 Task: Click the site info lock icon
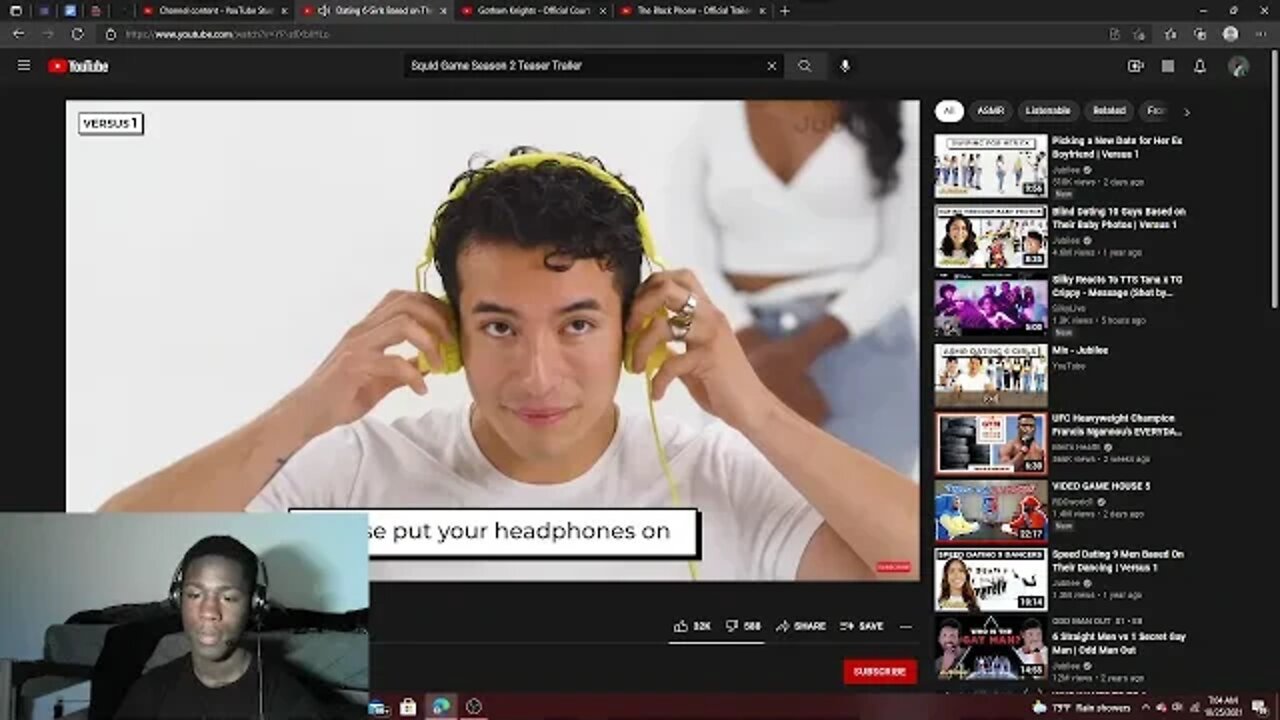(x=111, y=34)
